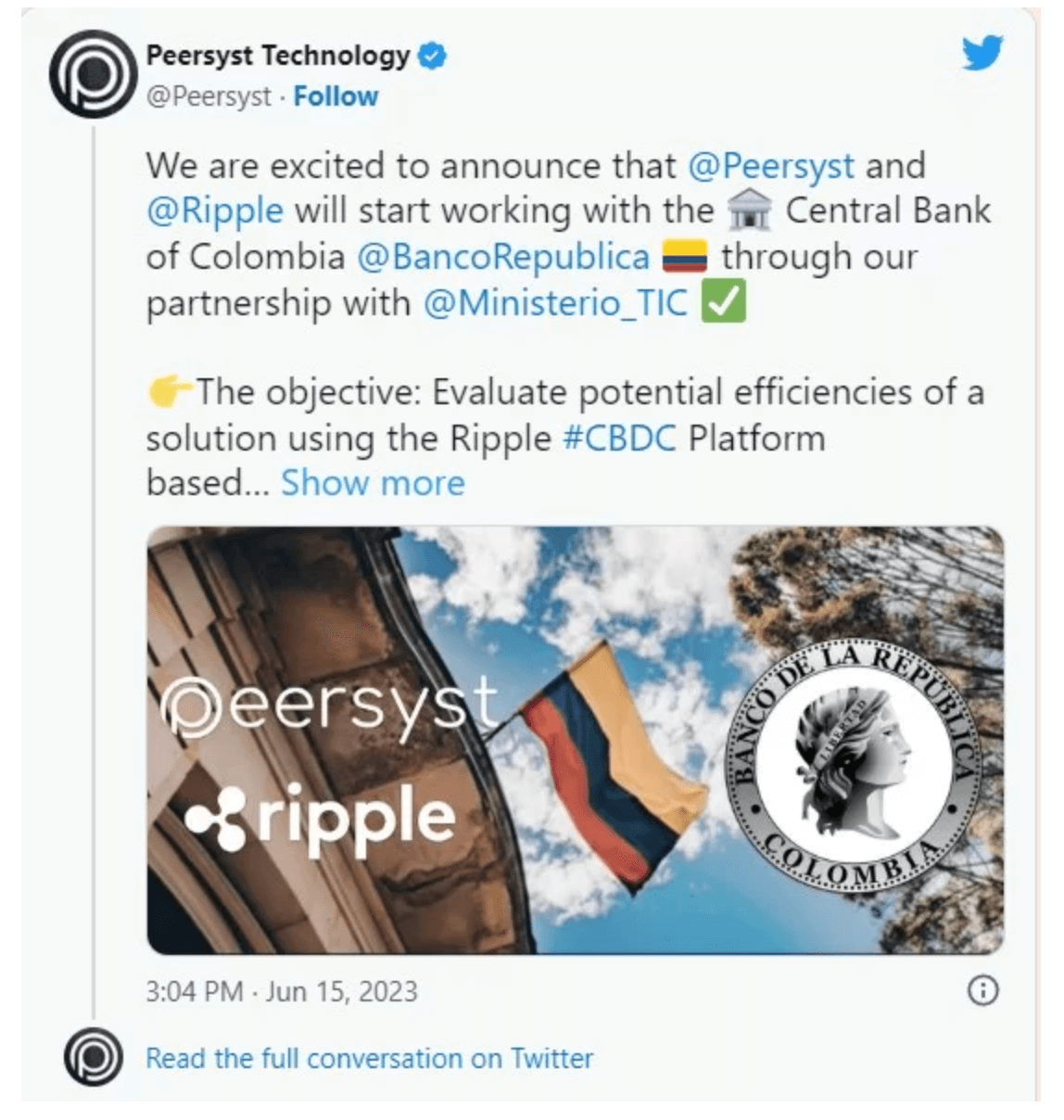Click the bank building emoji

point(750,212)
